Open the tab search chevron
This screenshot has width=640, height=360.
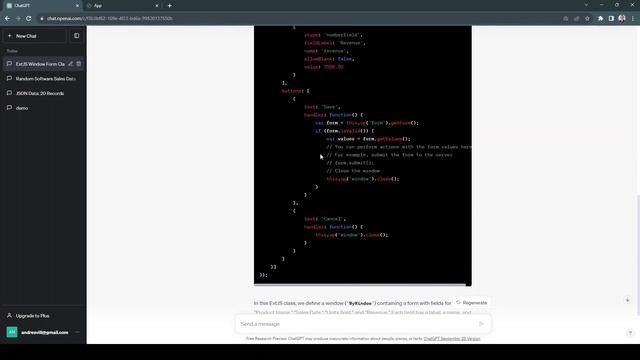[586, 5]
